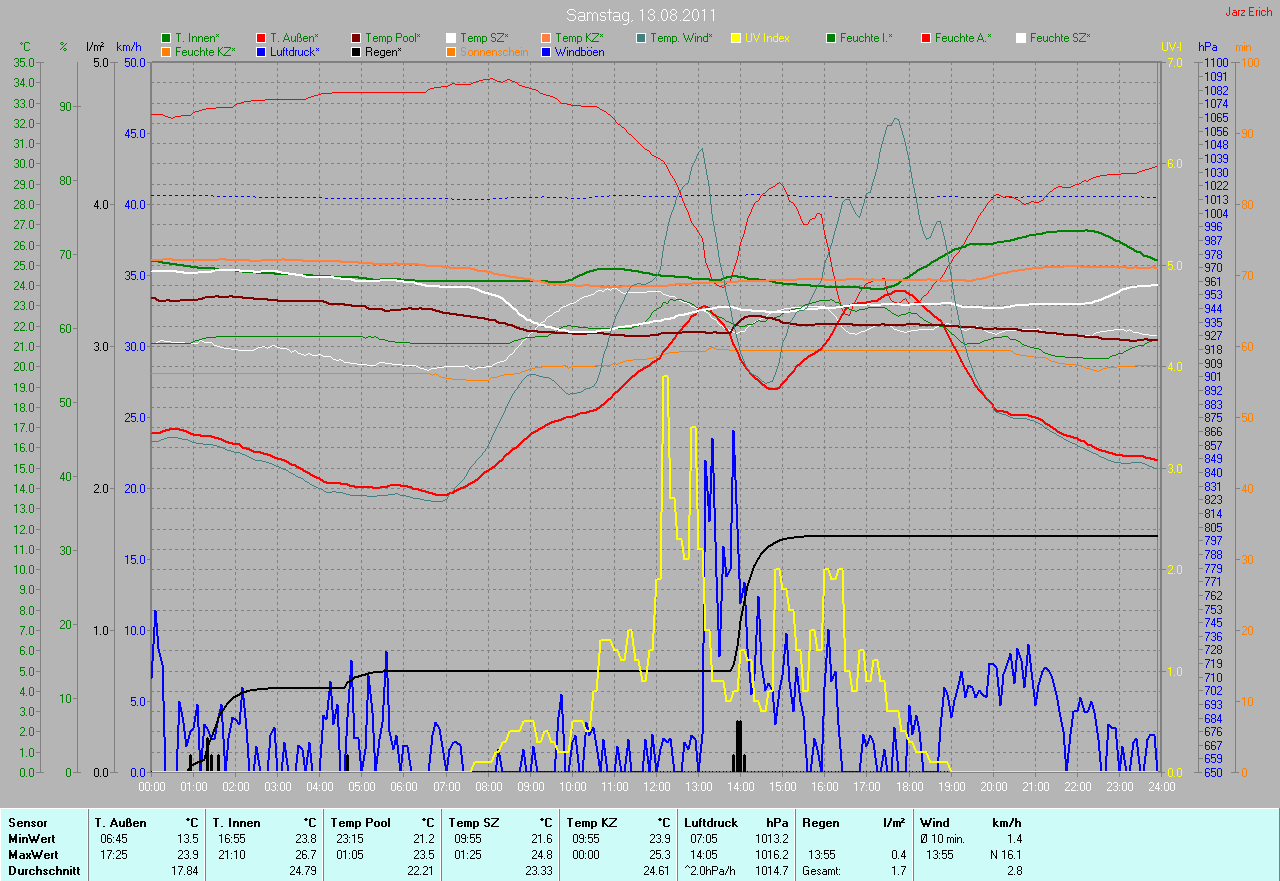Image resolution: width=1280 pixels, height=881 pixels.
Task: Click T. Außen minimum value 13.5
Action: (187, 838)
